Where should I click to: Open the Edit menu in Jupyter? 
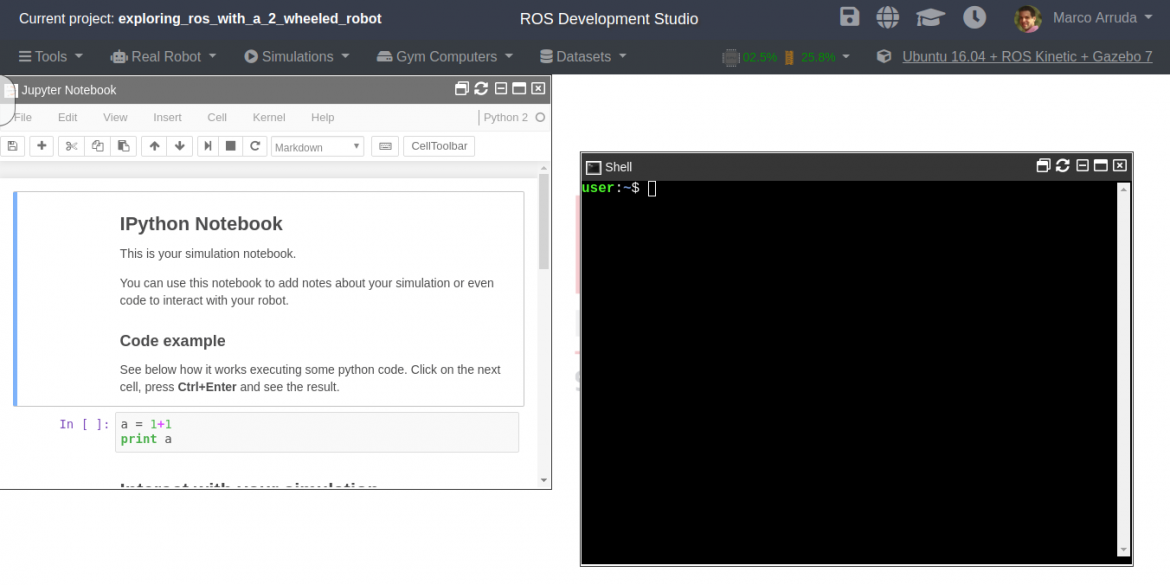[68, 117]
